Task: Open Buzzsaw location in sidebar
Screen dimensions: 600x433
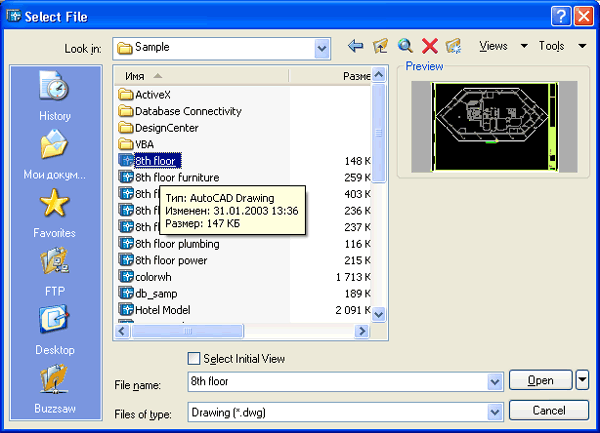Action: pos(55,390)
